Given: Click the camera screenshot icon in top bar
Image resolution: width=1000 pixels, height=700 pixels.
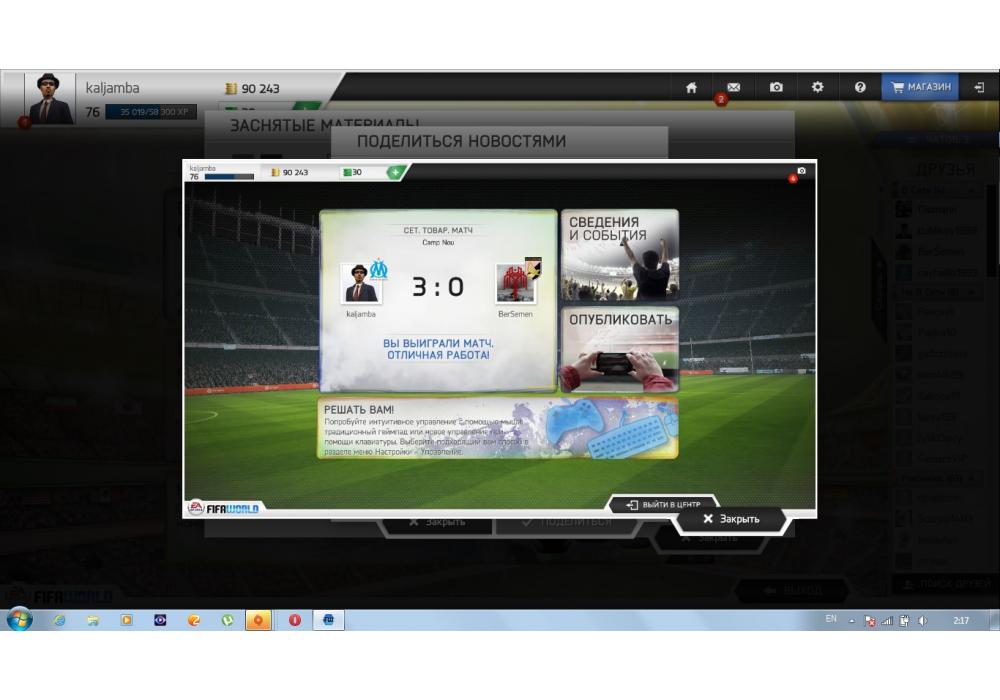Looking at the screenshot, I should [x=776, y=88].
